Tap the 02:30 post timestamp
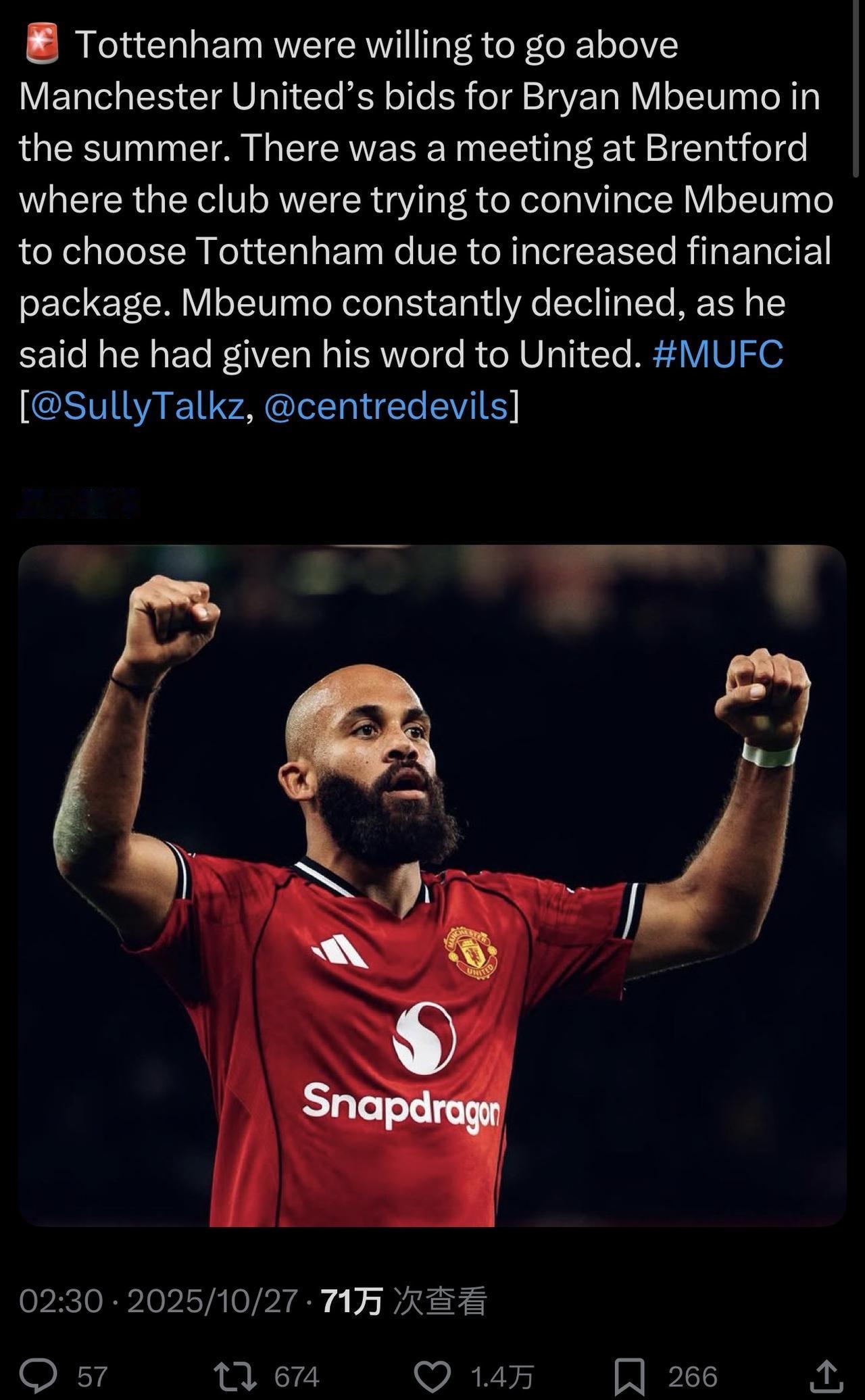The image size is (865, 1400). point(61,1300)
